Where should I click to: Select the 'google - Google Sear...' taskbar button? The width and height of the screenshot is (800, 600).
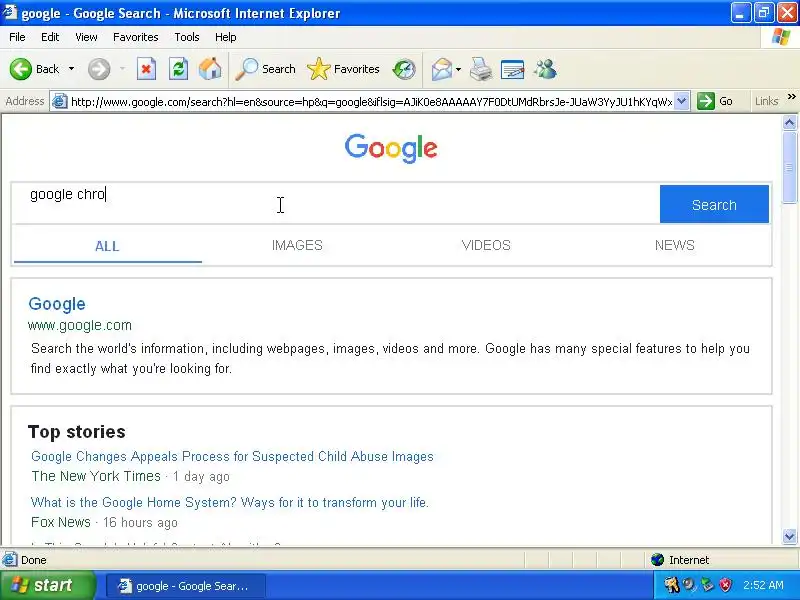[x=186, y=586]
